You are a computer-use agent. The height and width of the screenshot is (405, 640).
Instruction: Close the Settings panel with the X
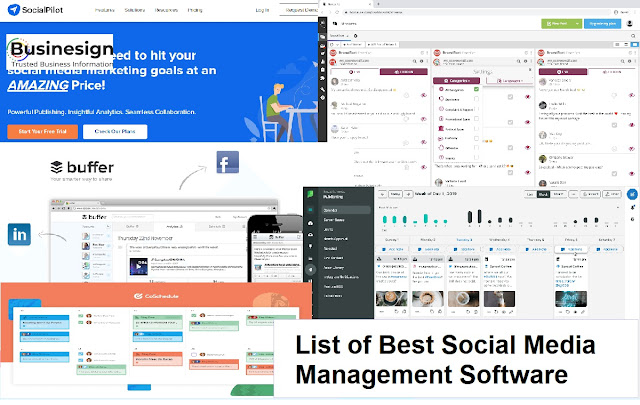tap(530, 69)
